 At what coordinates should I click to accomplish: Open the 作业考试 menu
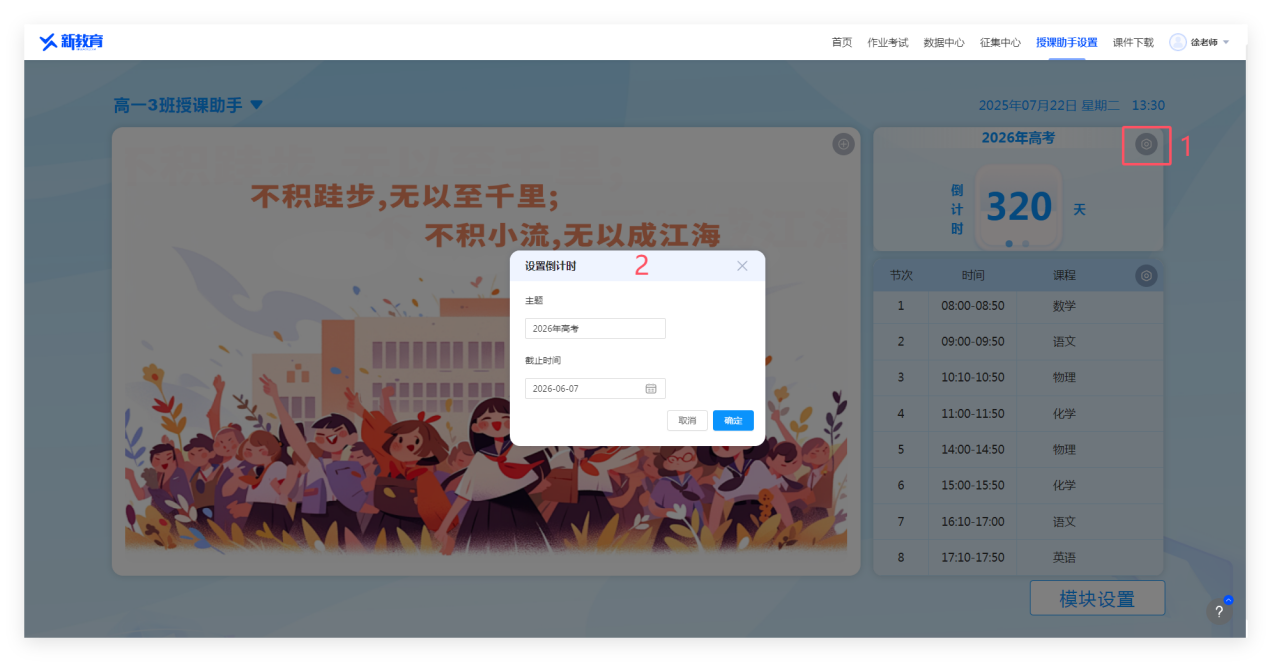pyautogui.click(x=888, y=42)
